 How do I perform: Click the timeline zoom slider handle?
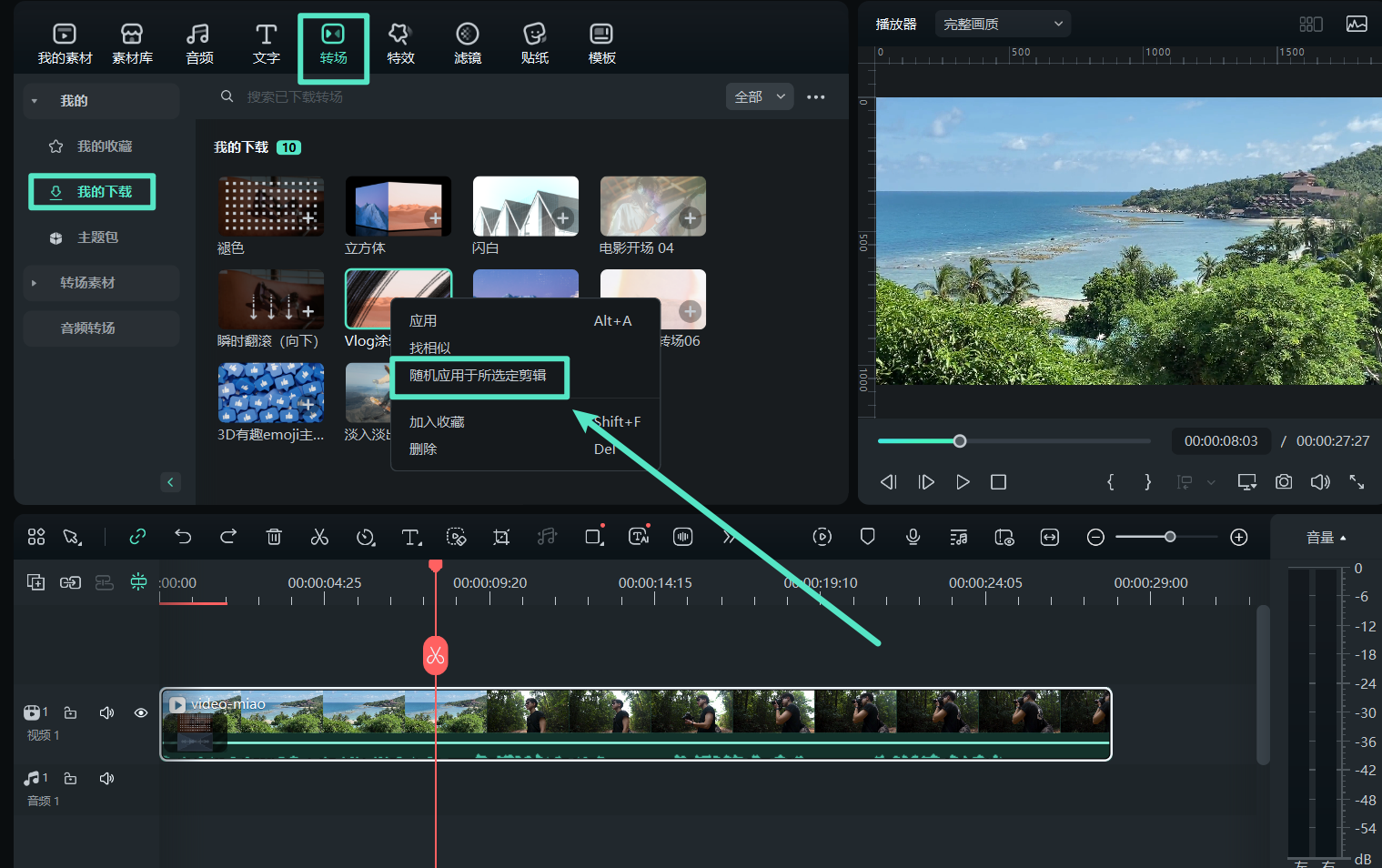coord(1170,537)
